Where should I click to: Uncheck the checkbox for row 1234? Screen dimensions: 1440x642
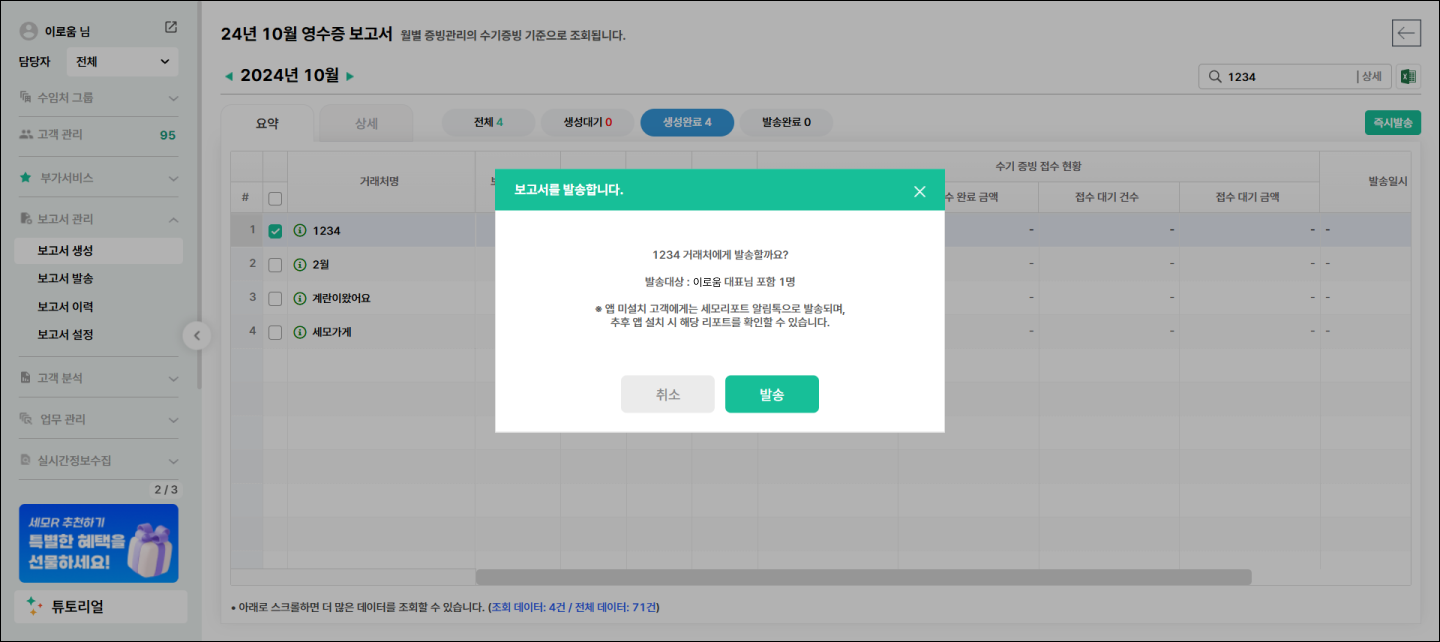(x=275, y=232)
